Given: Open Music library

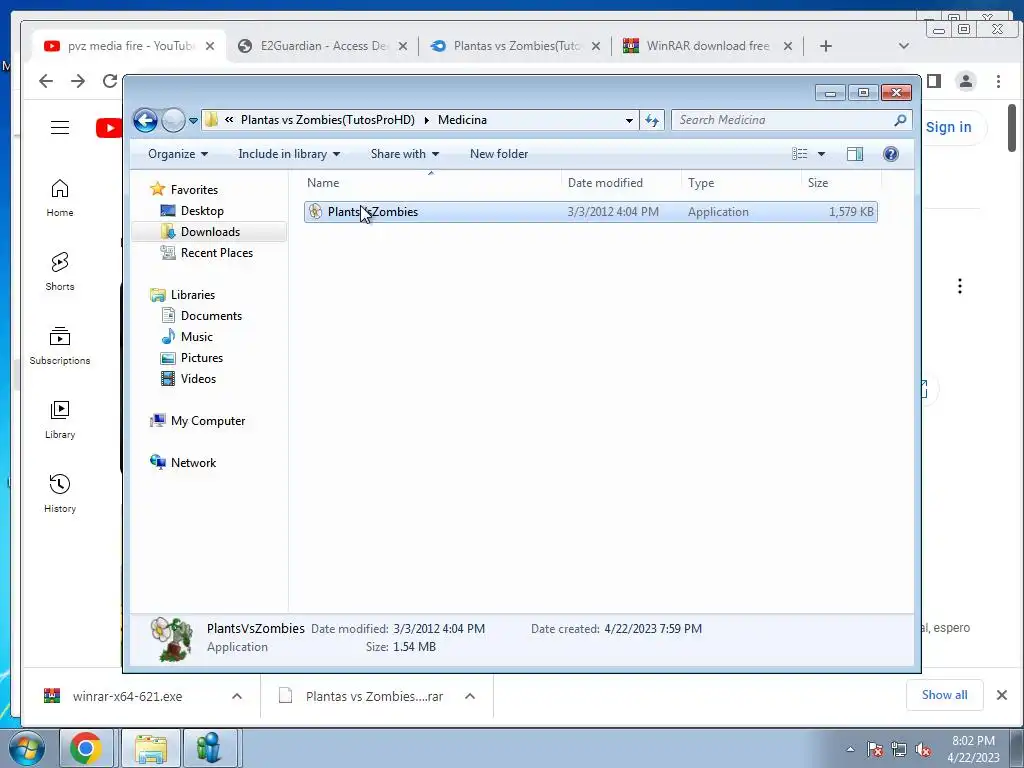Looking at the screenshot, I should coord(187,337).
